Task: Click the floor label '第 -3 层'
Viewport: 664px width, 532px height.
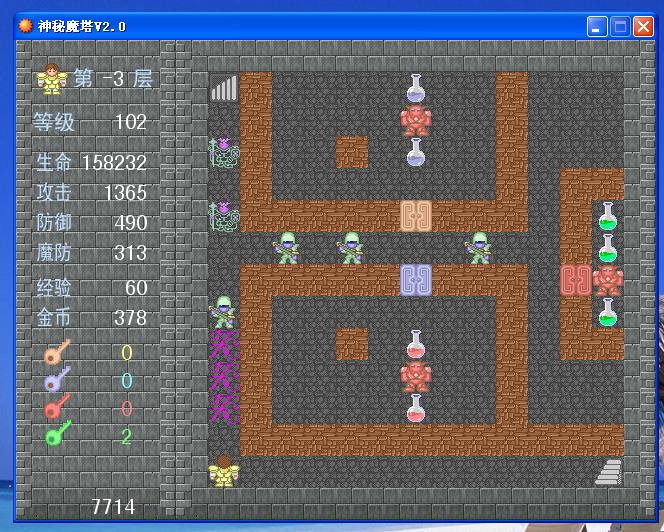Action: click(113, 79)
